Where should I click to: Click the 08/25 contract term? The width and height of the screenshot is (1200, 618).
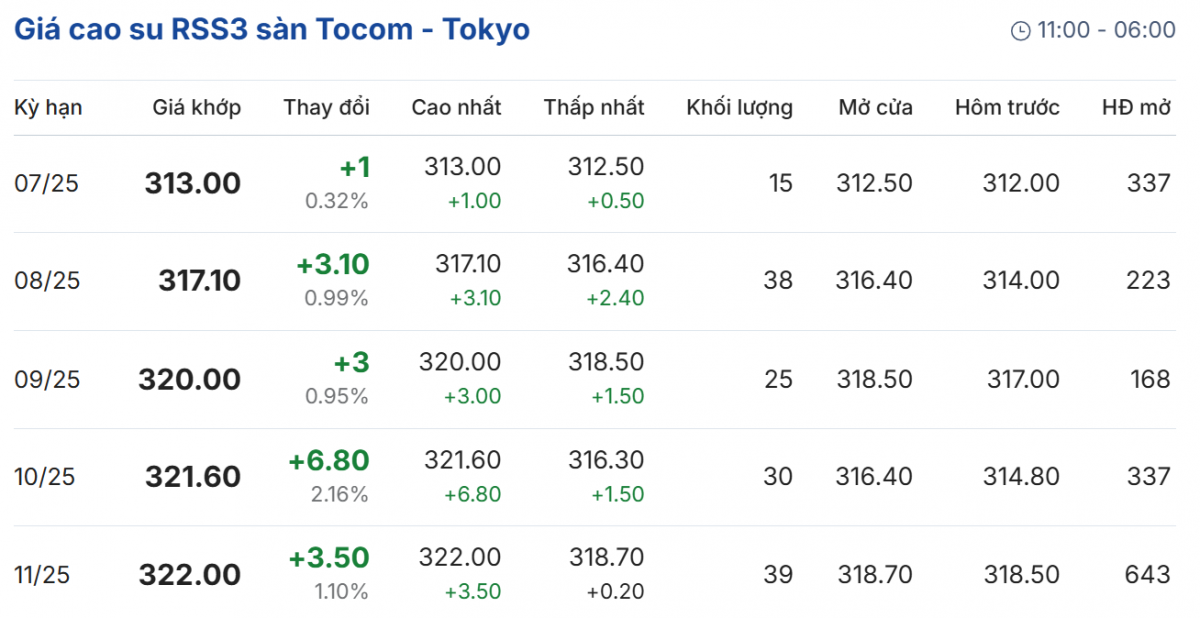point(47,281)
